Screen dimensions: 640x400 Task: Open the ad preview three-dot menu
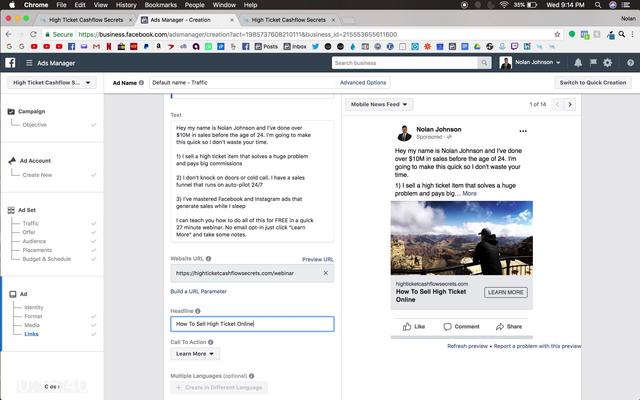[523, 131]
